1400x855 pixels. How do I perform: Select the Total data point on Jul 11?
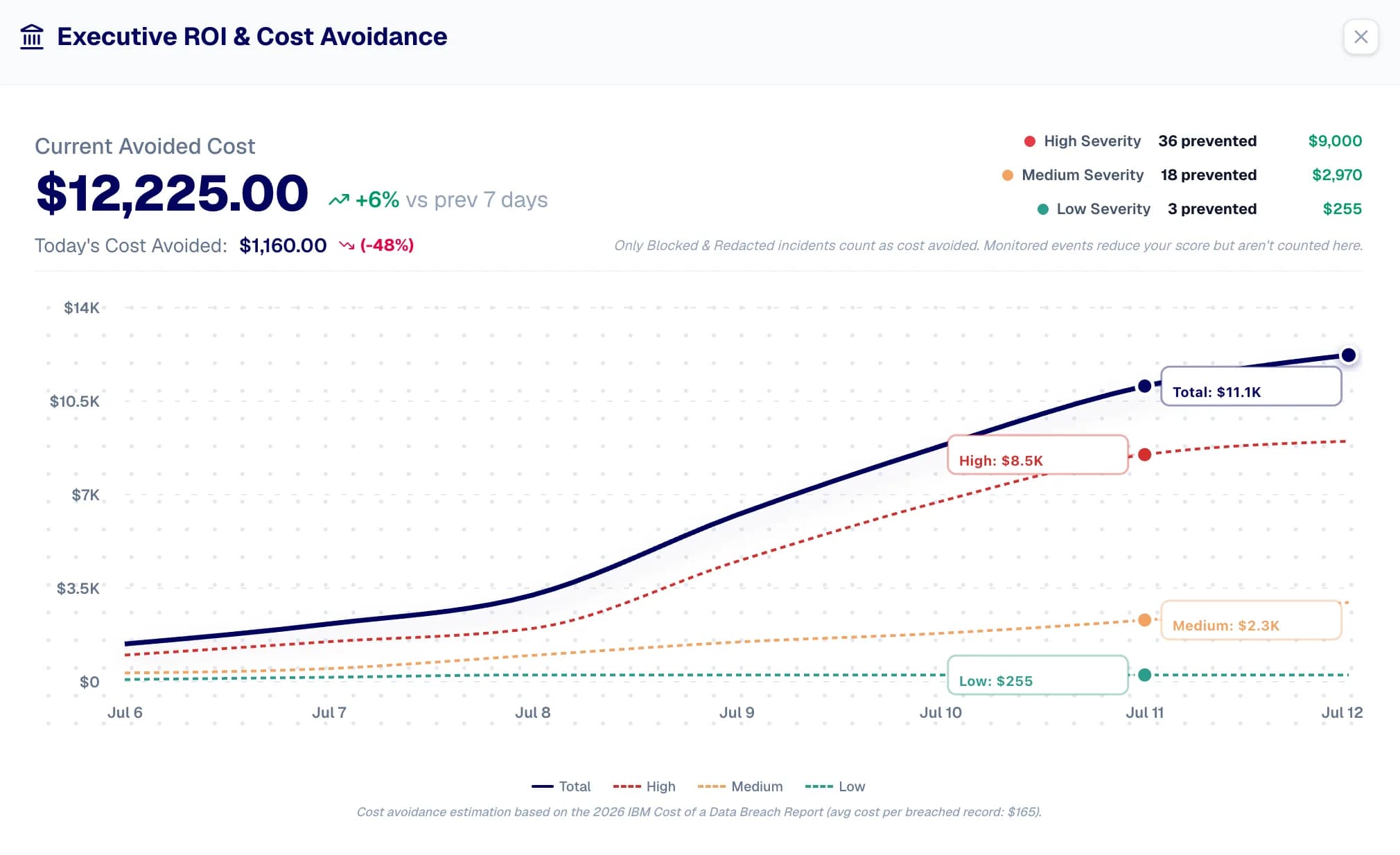1145,386
